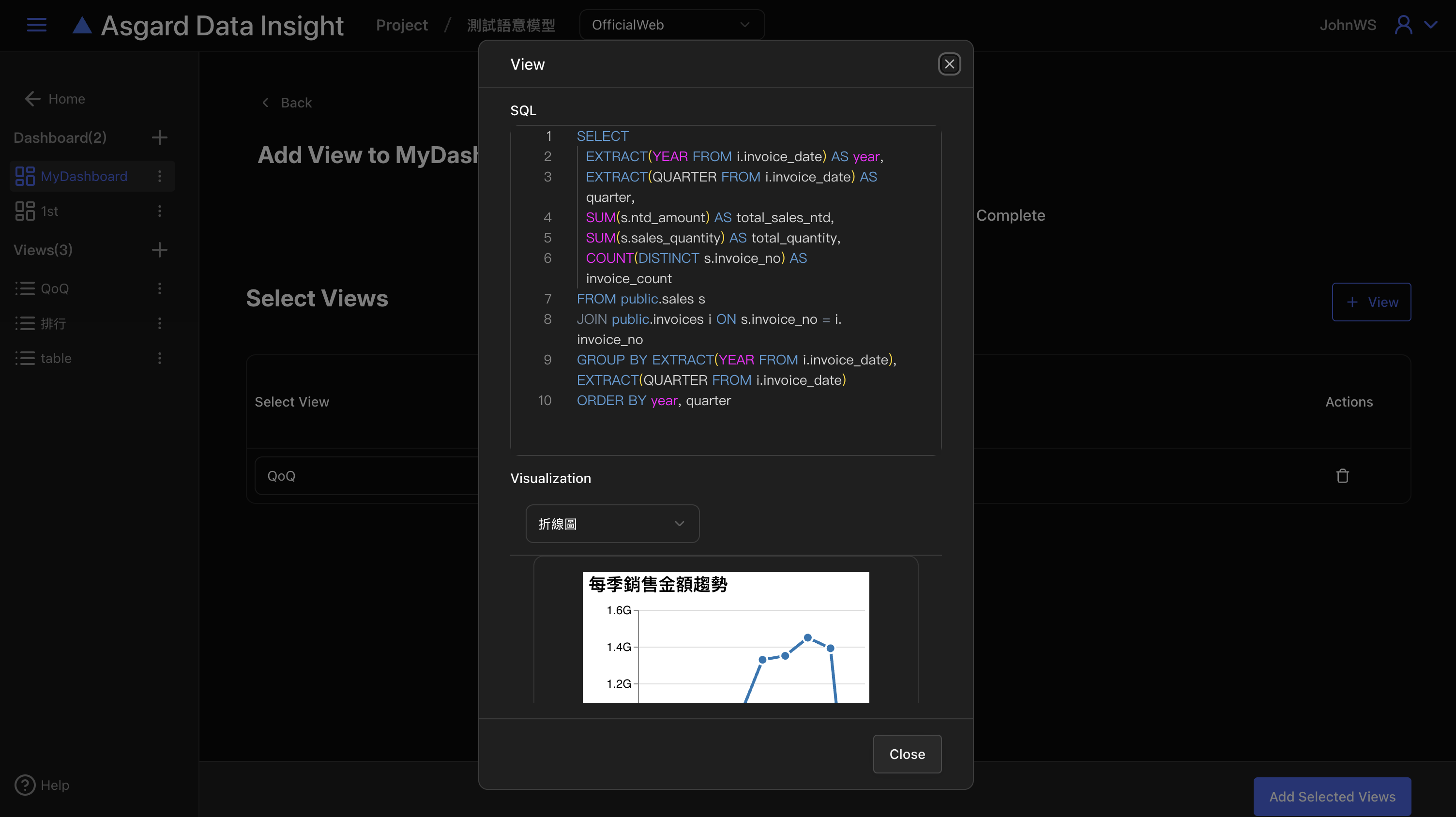The width and height of the screenshot is (1456, 817).
Task: Click Add Selected Views button
Action: click(1332, 796)
